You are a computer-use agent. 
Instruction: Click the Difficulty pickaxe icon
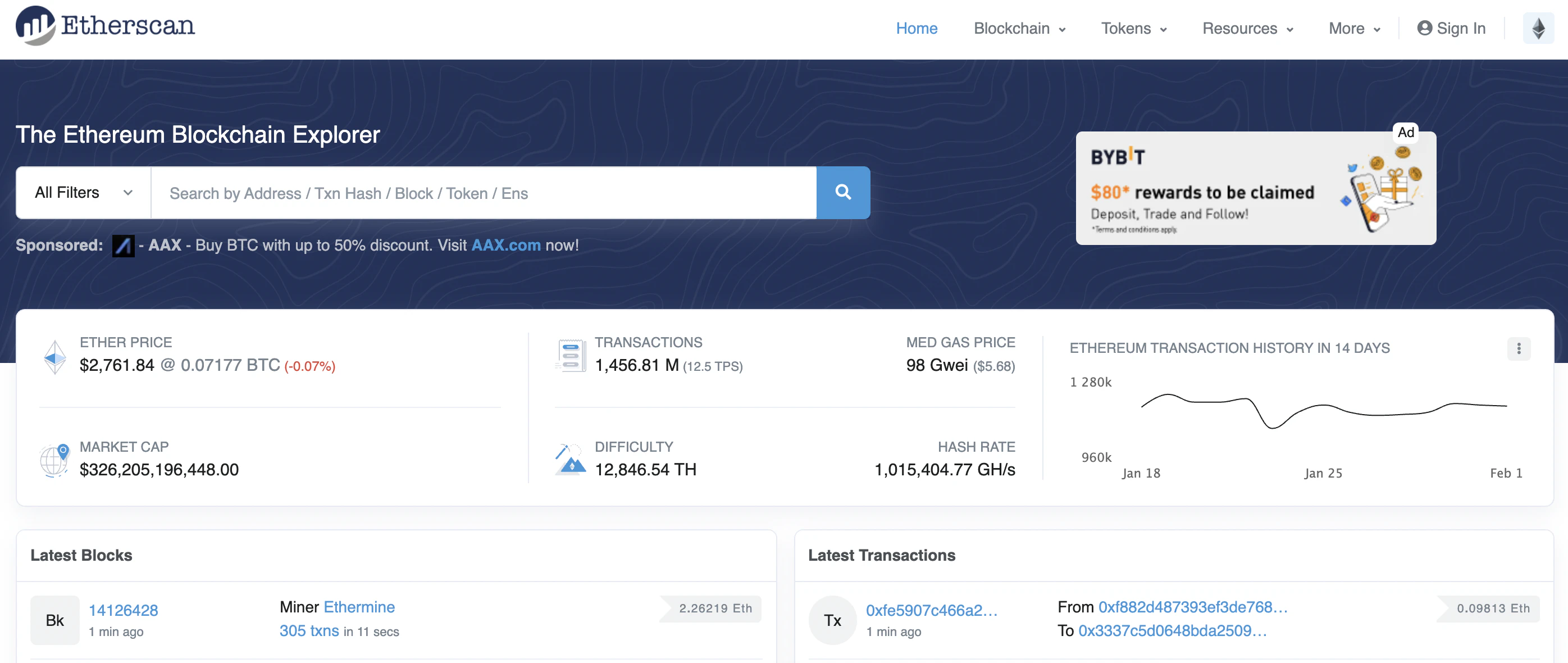point(571,460)
